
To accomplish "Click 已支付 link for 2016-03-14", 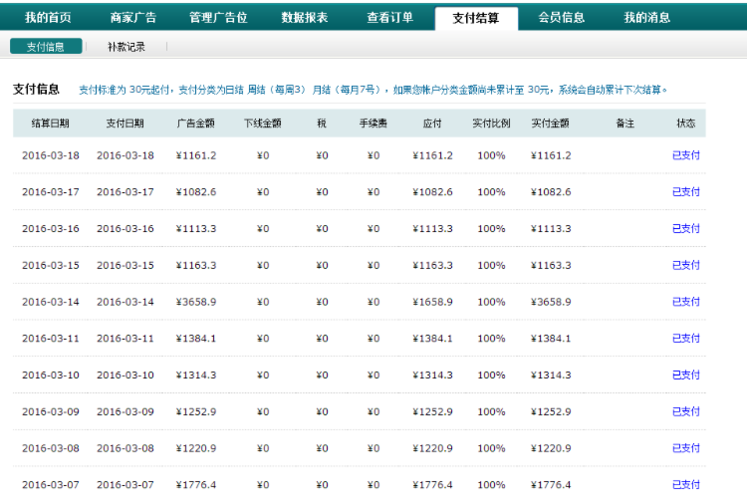I will click(x=686, y=302).
